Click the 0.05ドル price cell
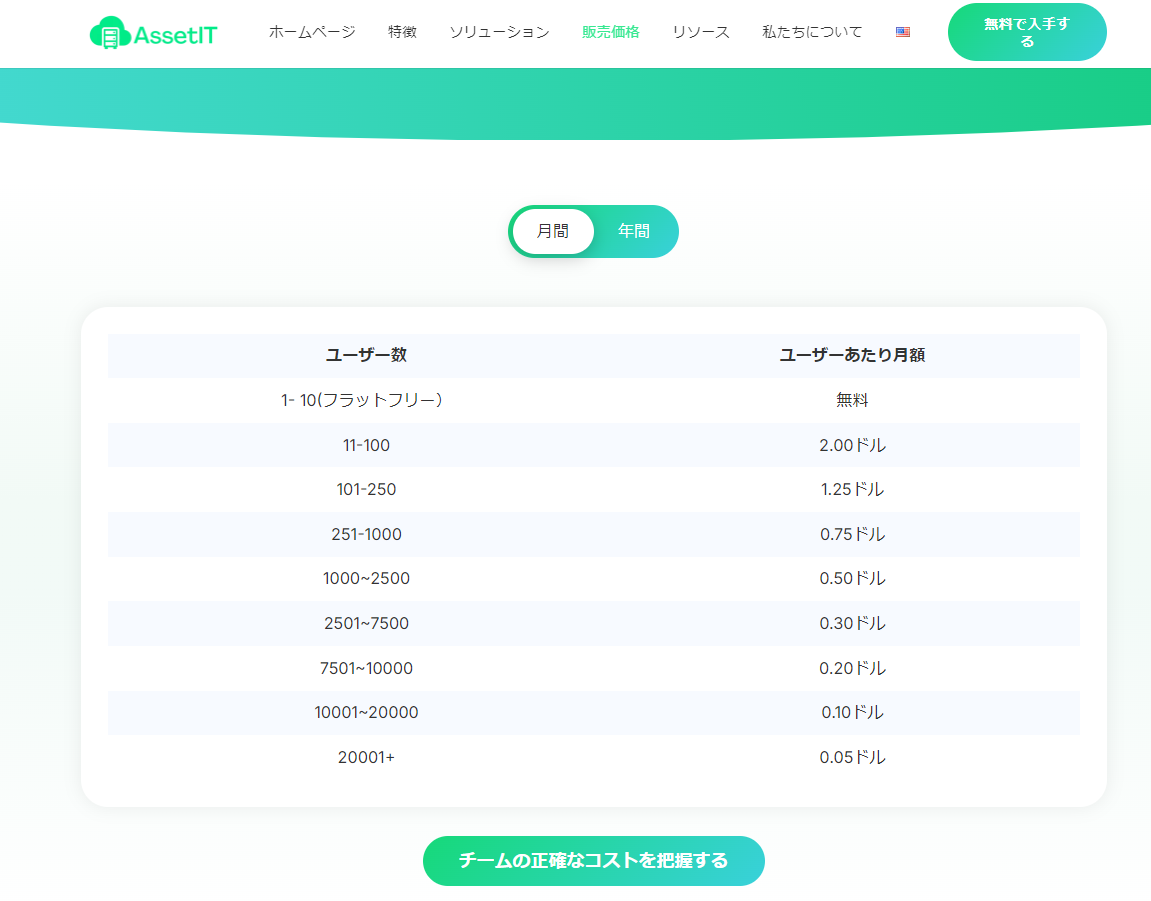The height and width of the screenshot is (901, 1151). click(x=852, y=757)
